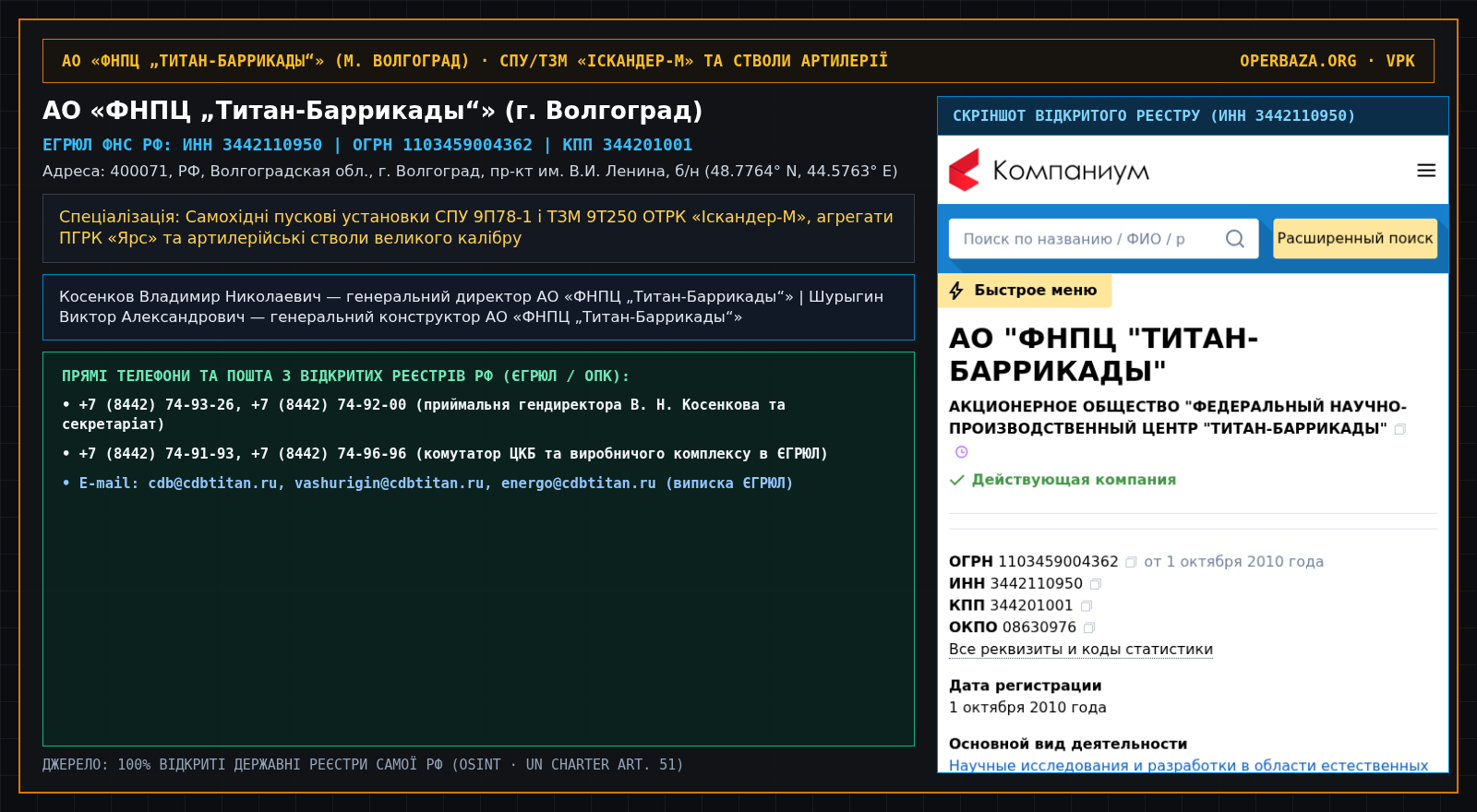The width and height of the screenshot is (1477, 812).
Task: Select the large title ending '(г. Волгоград)'
Action: tap(373, 111)
